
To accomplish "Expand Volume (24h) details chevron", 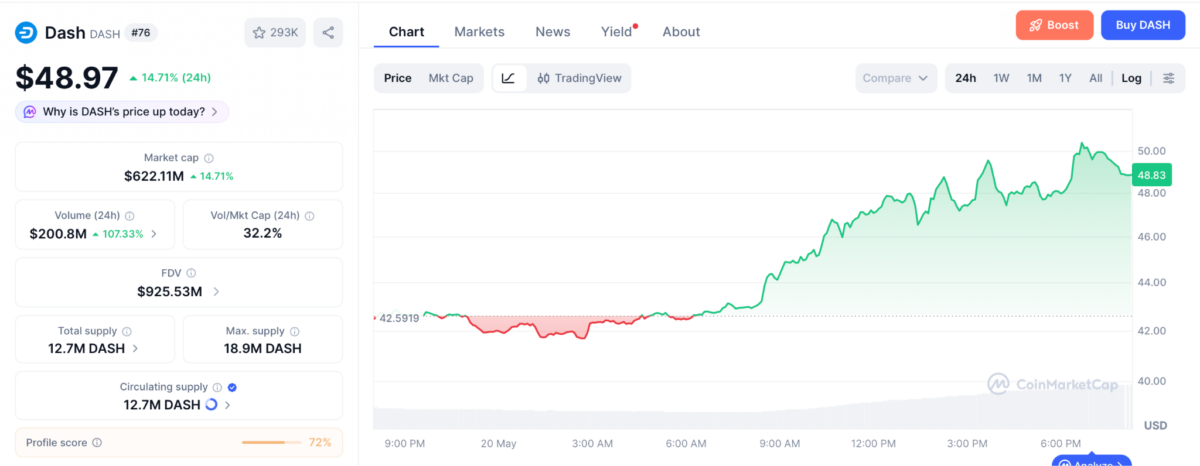I will click(154, 234).
